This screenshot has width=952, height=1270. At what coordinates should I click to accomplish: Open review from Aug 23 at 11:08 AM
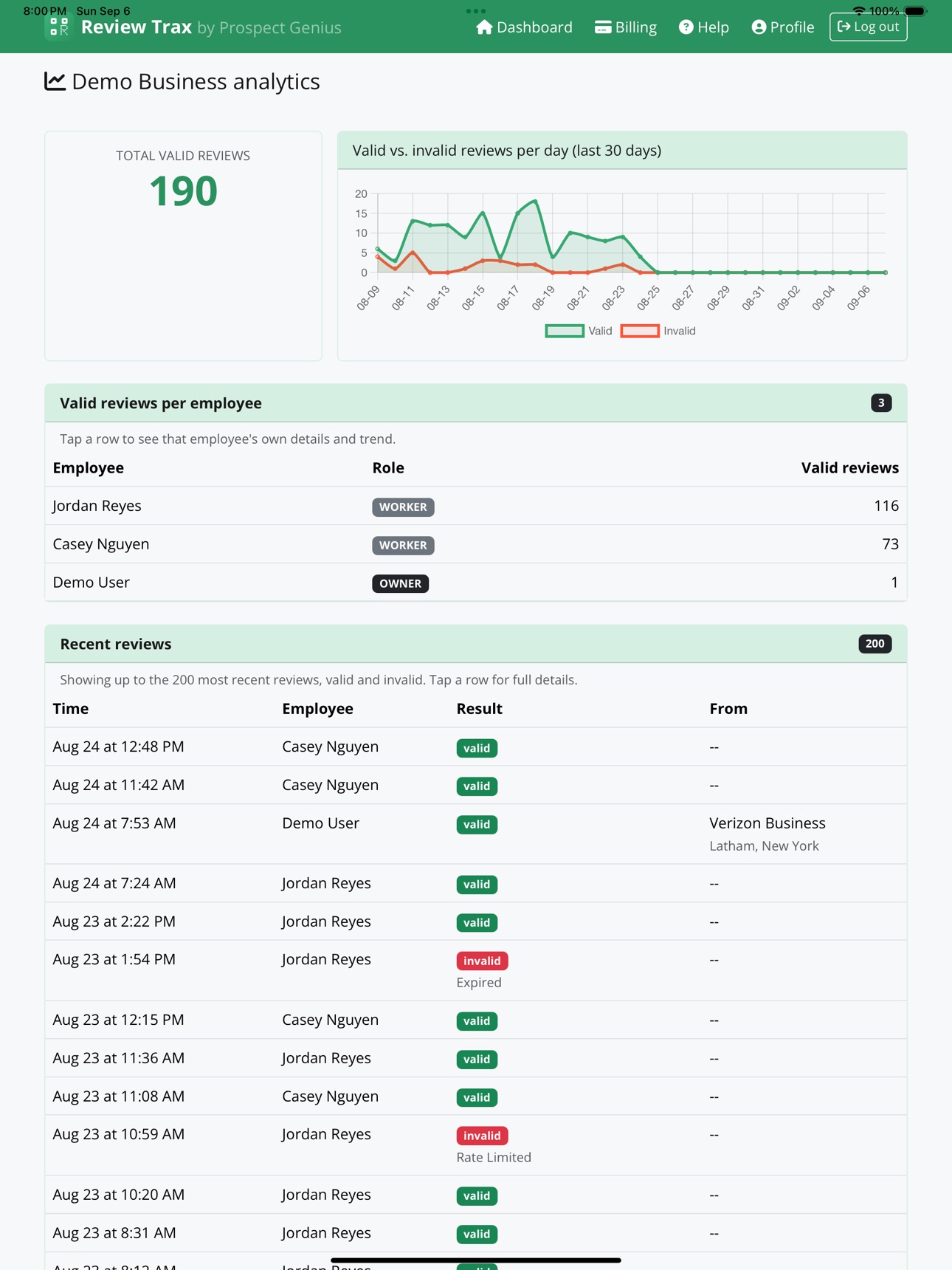pos(476,1096)
